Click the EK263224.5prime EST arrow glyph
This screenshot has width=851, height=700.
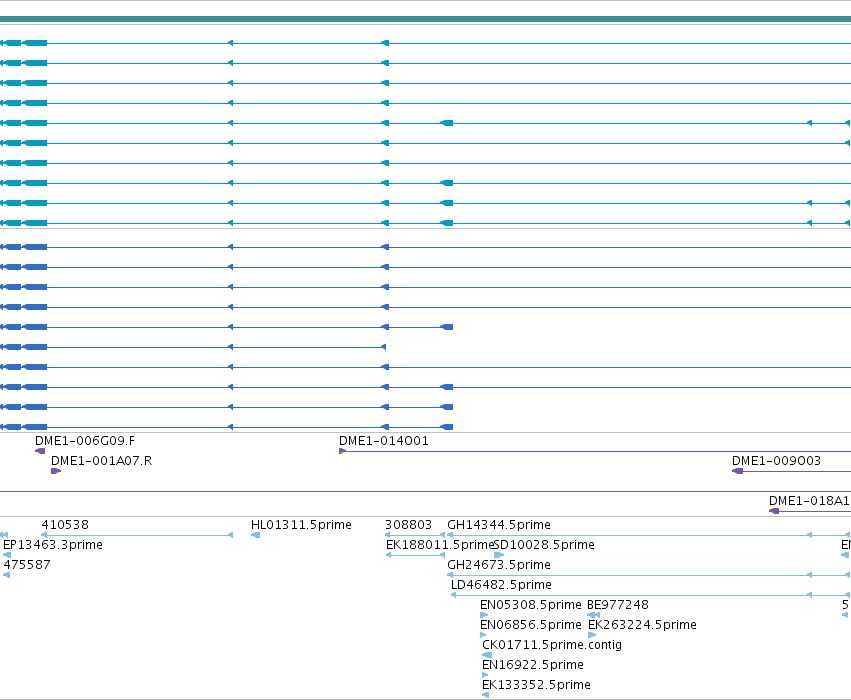(x=592, y=635)
